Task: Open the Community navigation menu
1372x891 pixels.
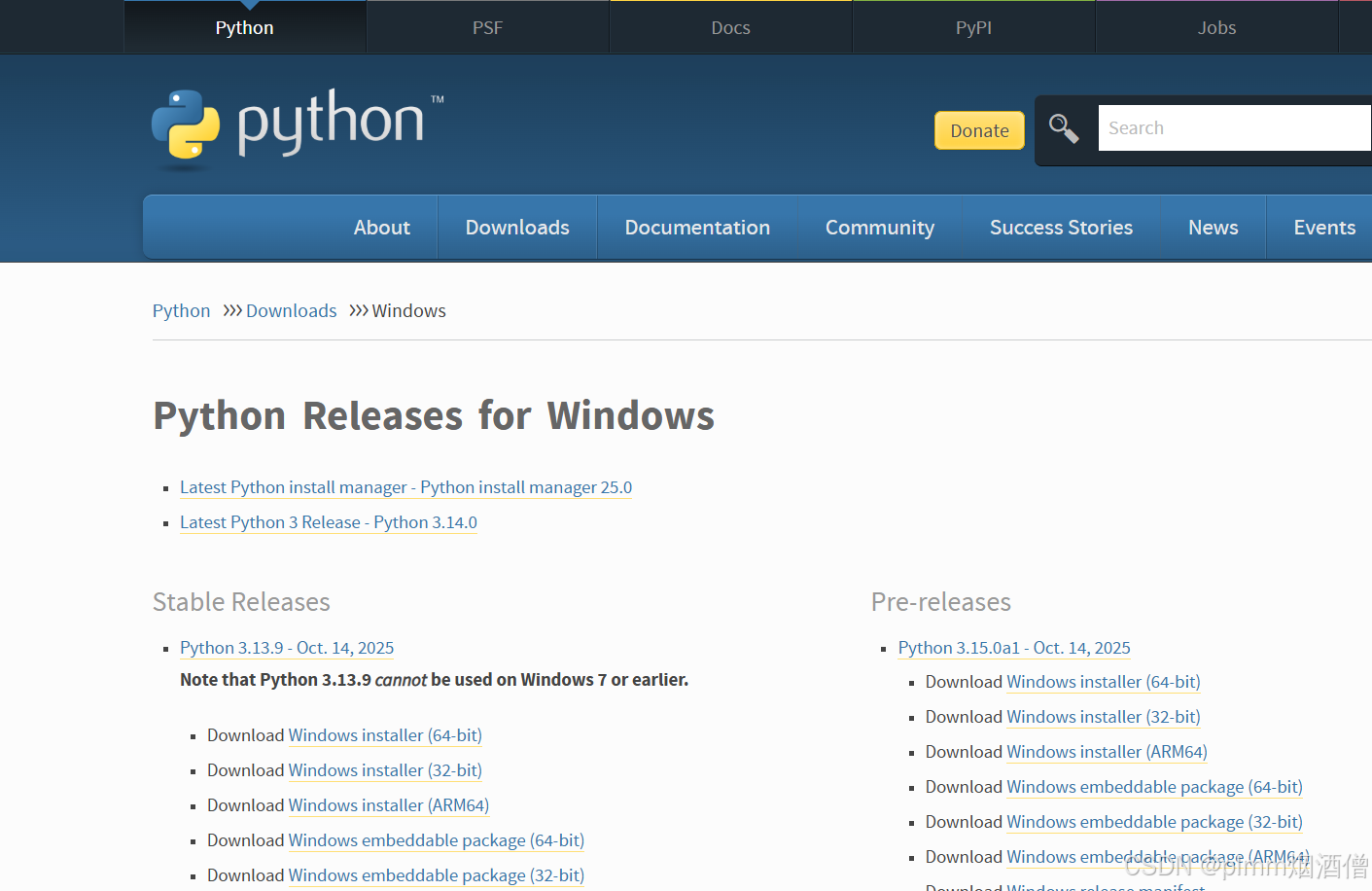Action: pos(880,228)
